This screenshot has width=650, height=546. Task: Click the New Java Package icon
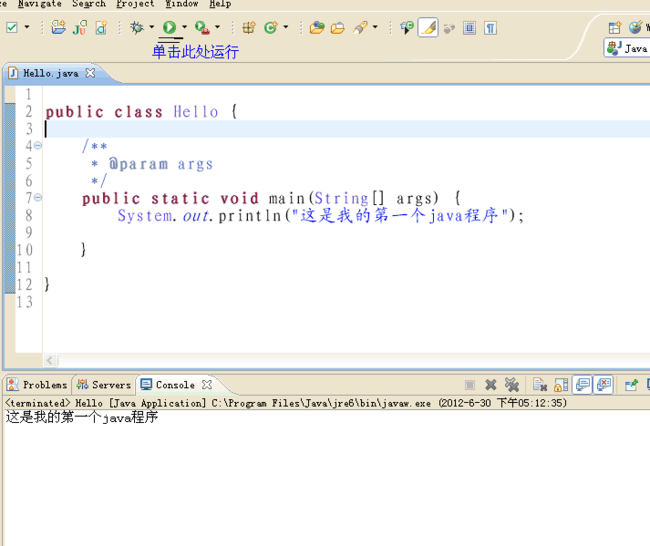[249, 28]
